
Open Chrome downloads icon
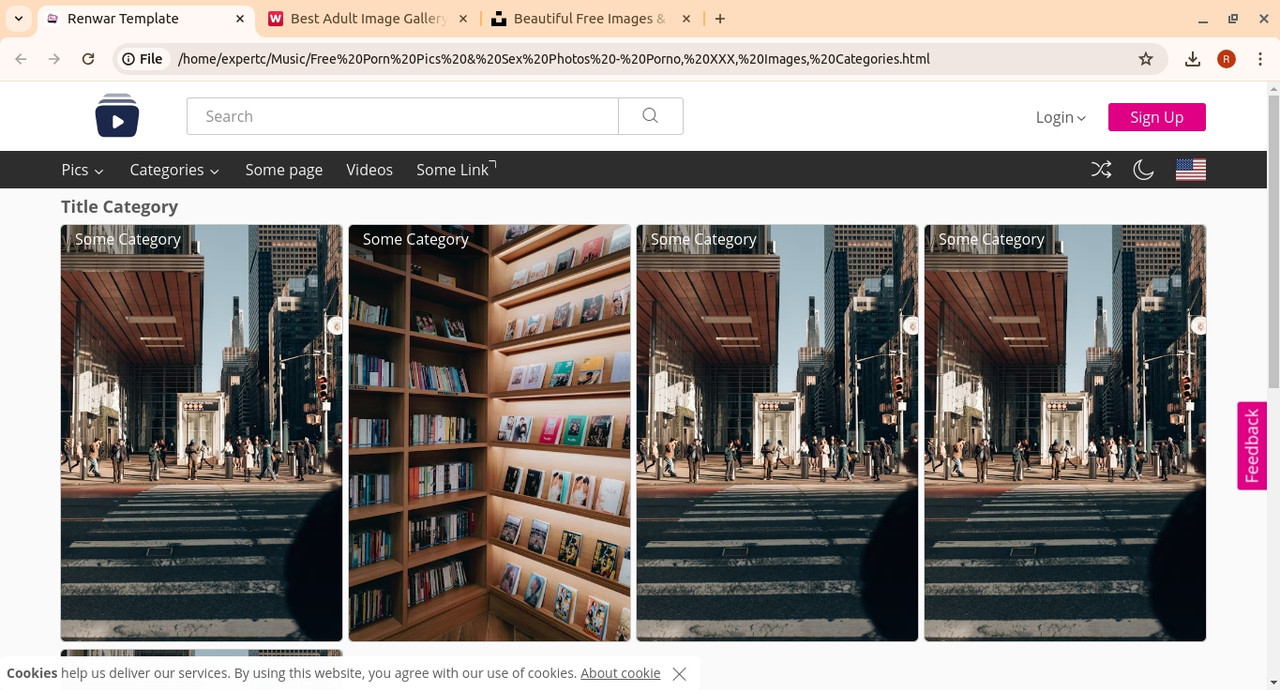[1192, 59]
